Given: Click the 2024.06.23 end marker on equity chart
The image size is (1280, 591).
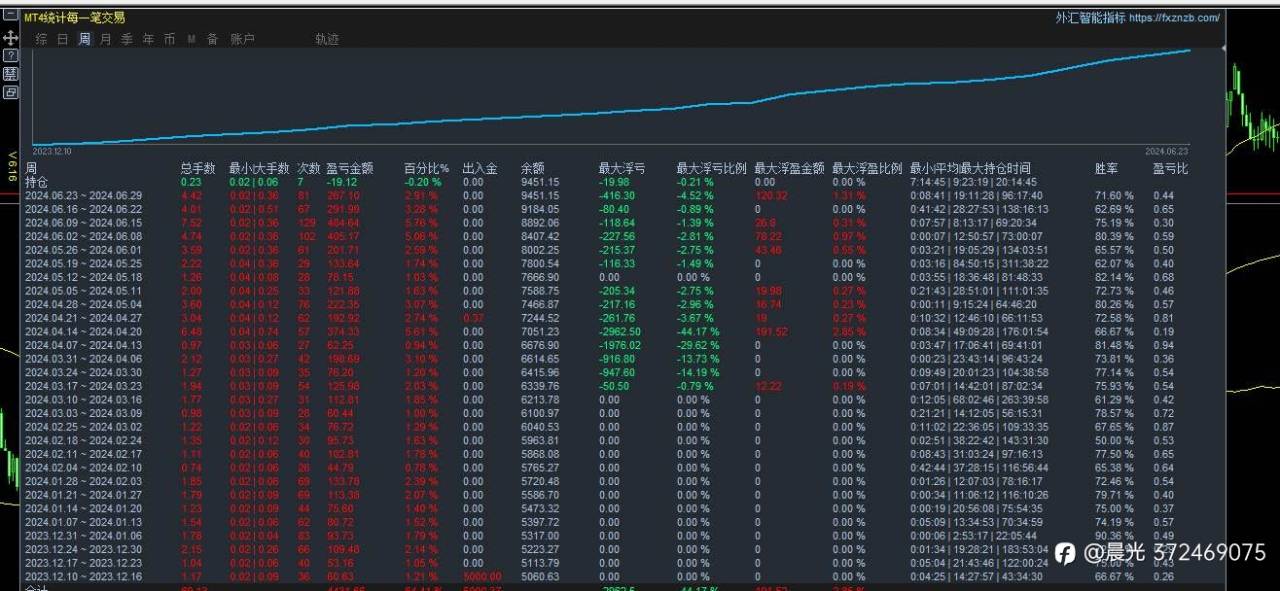Looking at the screenshot, I should coord(1202,150).
